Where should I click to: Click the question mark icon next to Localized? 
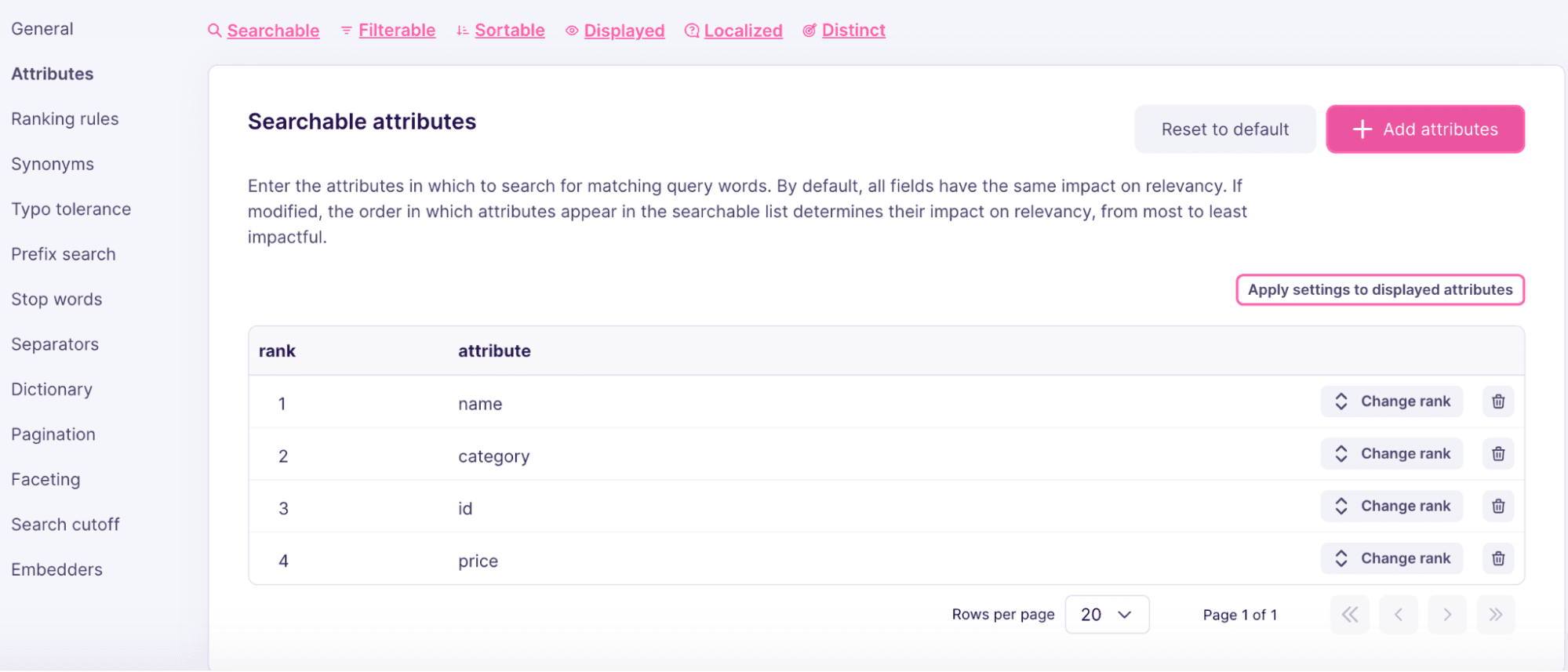tap(691, 30)
